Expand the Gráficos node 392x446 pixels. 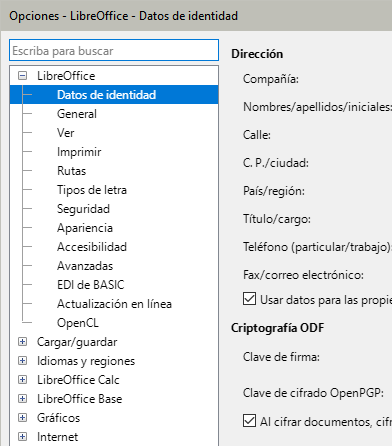(x=22, y=418)
